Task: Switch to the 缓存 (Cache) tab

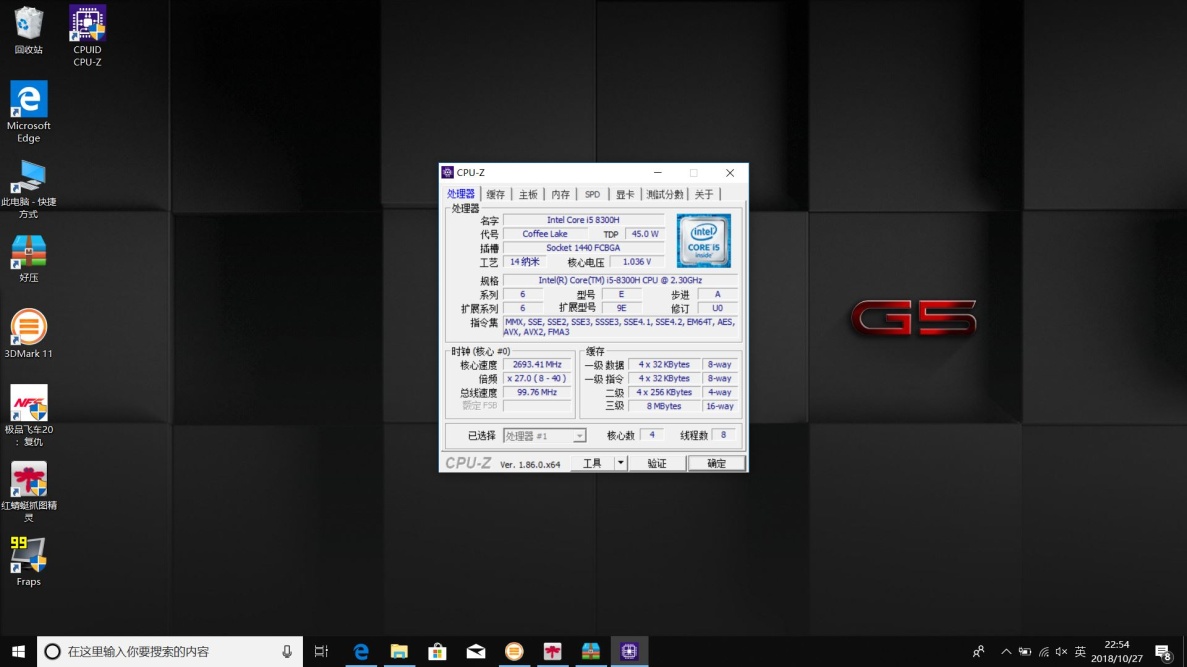Action: click(x=496, y=194)
